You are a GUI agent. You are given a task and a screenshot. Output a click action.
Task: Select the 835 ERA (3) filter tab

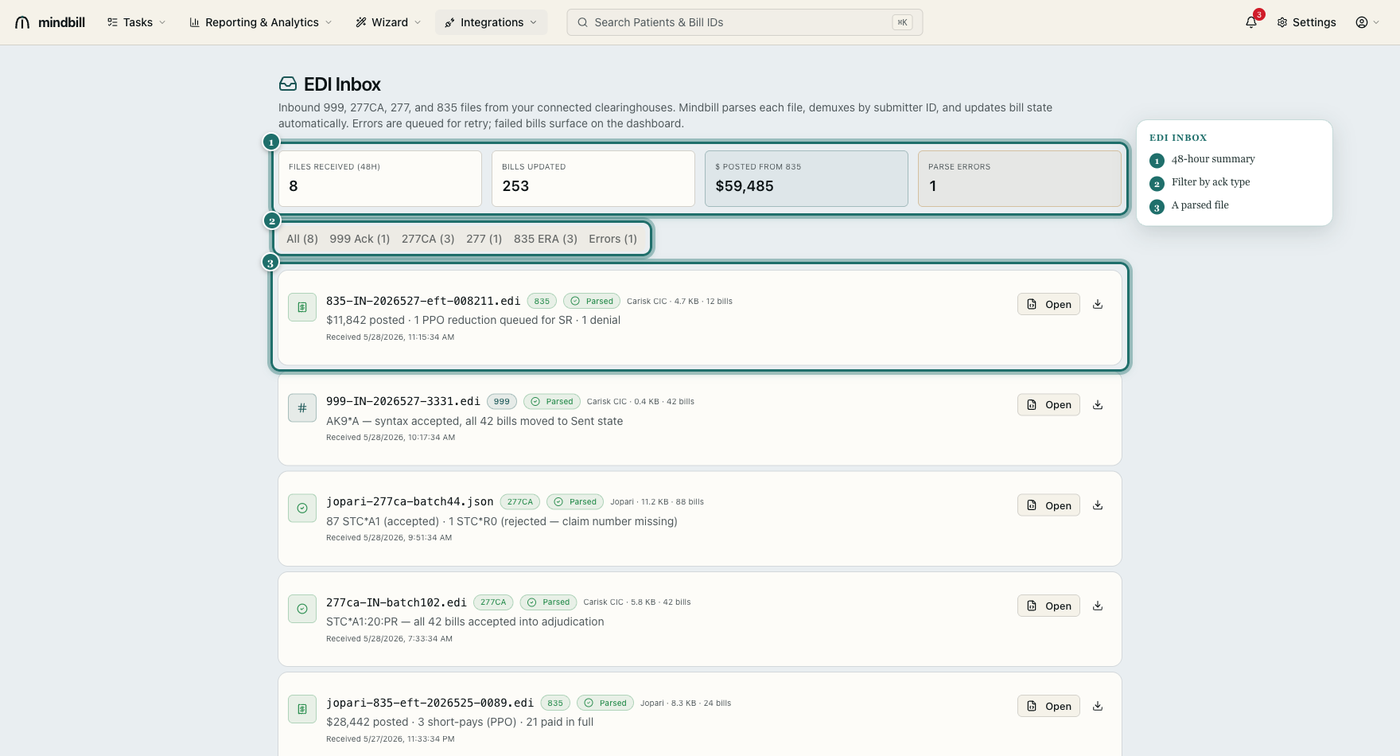click(x=546, y=239)
